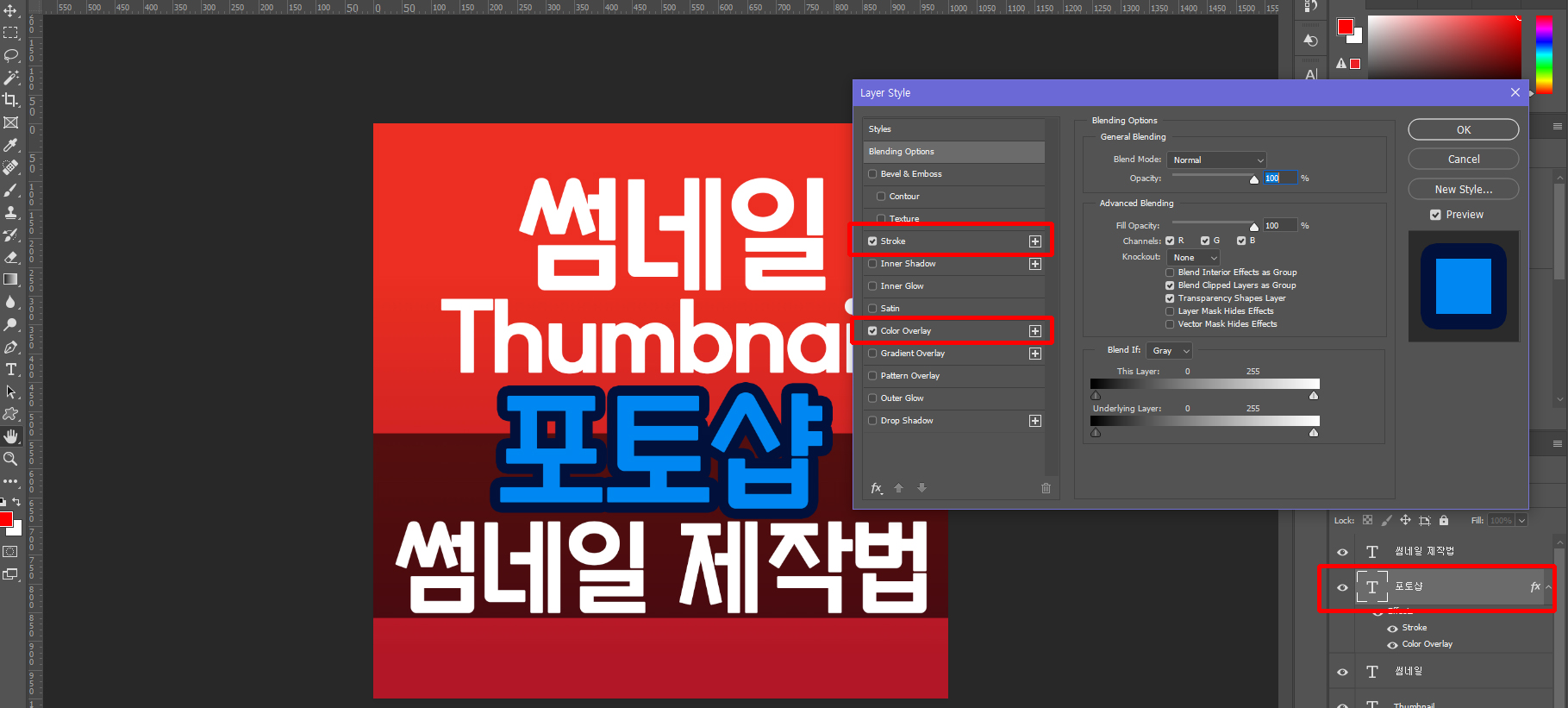The height and width of the screenshot is (708, 1568).
Task: Select the Dodge tool
Action: [10, 324]
